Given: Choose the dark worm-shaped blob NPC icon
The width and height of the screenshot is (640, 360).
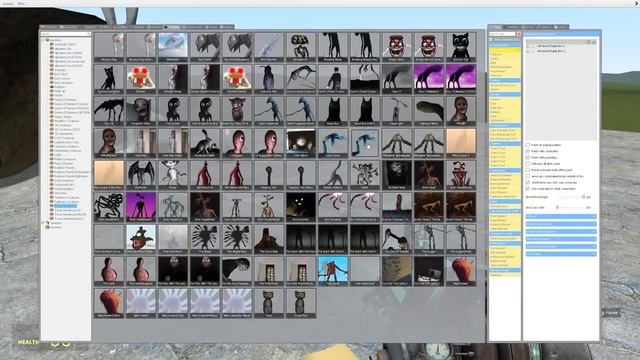Looking at the screenshot, I should tap(429, 111).
